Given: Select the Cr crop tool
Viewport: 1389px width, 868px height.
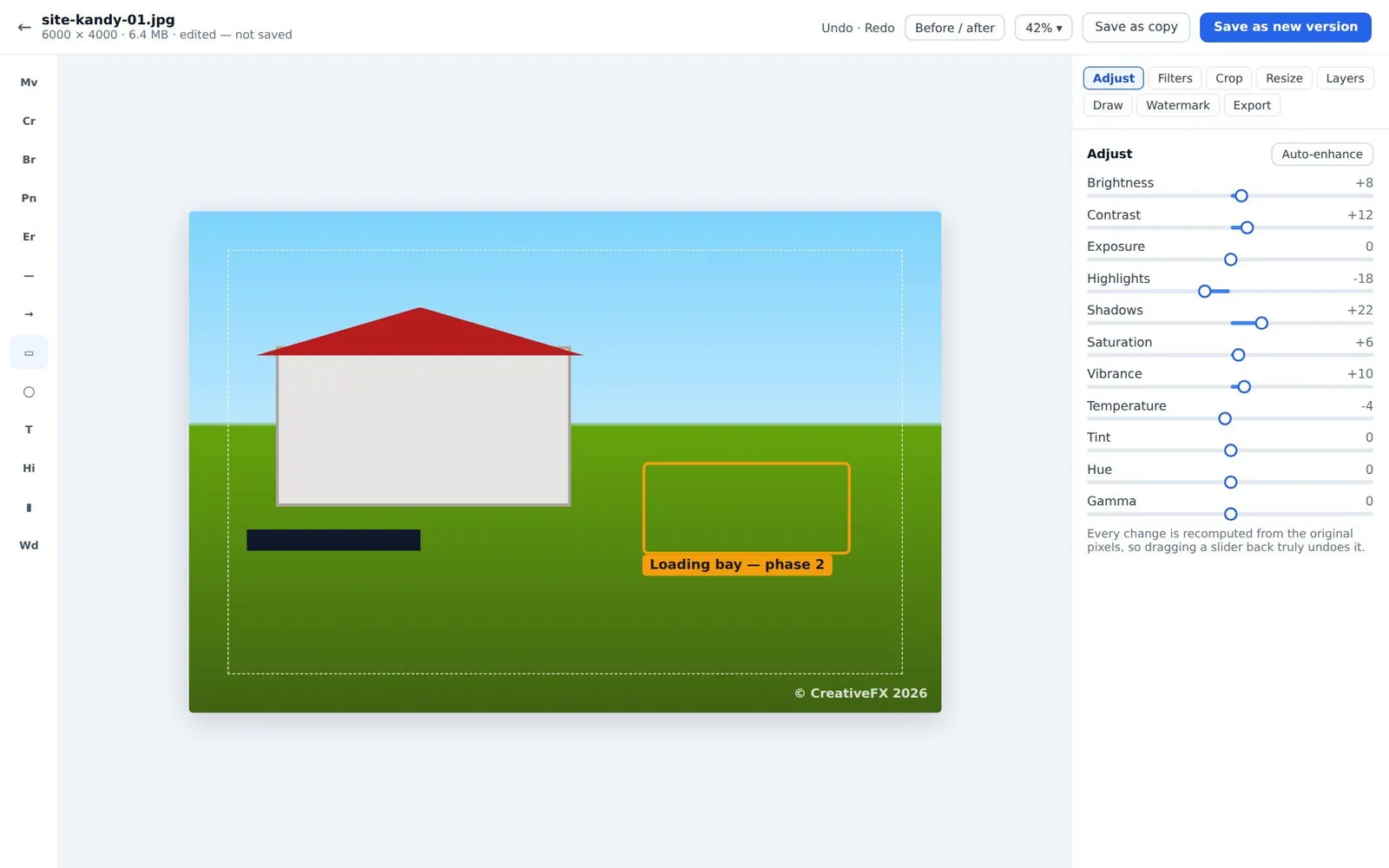Looking at the screenshot, I should pos(29,121).
